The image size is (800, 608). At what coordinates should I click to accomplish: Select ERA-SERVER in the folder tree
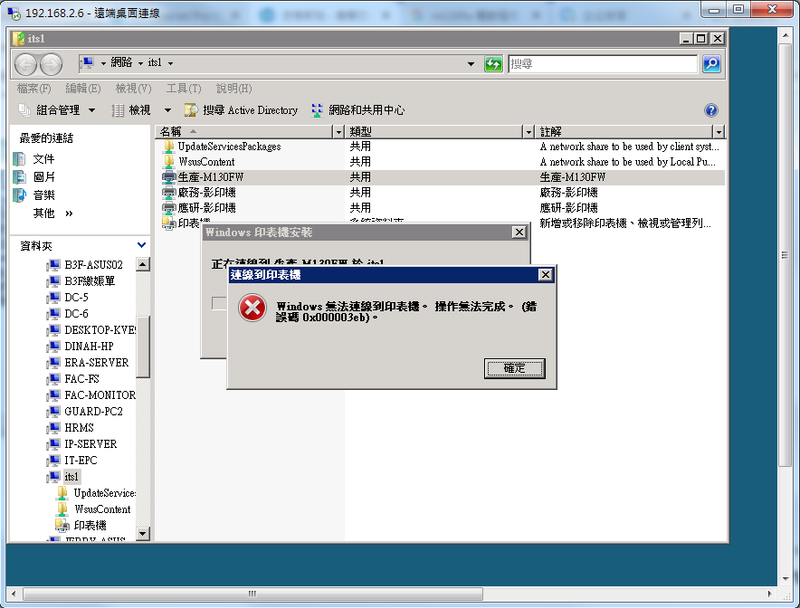(x=96, y=362)
